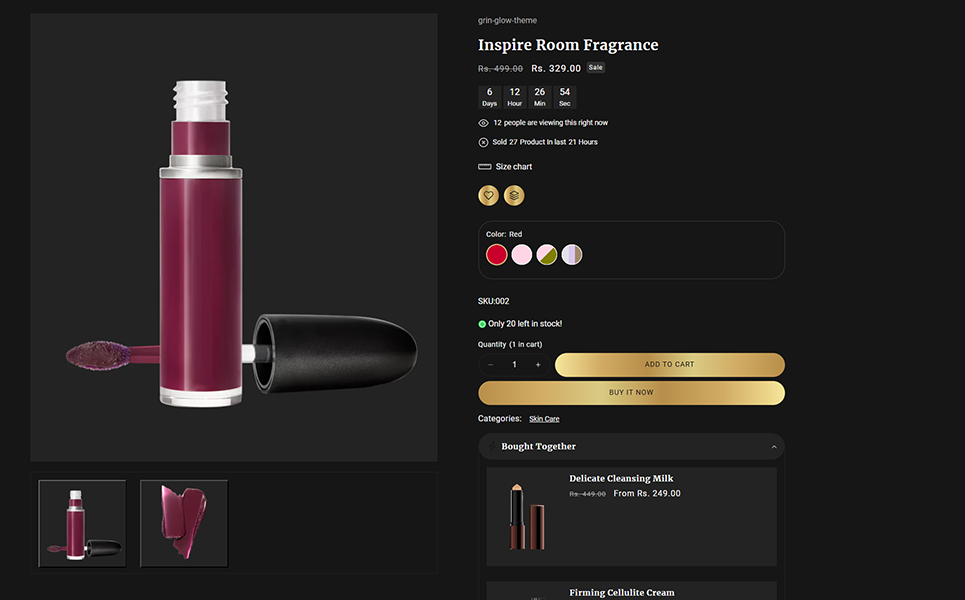This screenshot has width=965, height=600.
Task: Click the main lip gloss product image
Action: click(x=234, y=238)
